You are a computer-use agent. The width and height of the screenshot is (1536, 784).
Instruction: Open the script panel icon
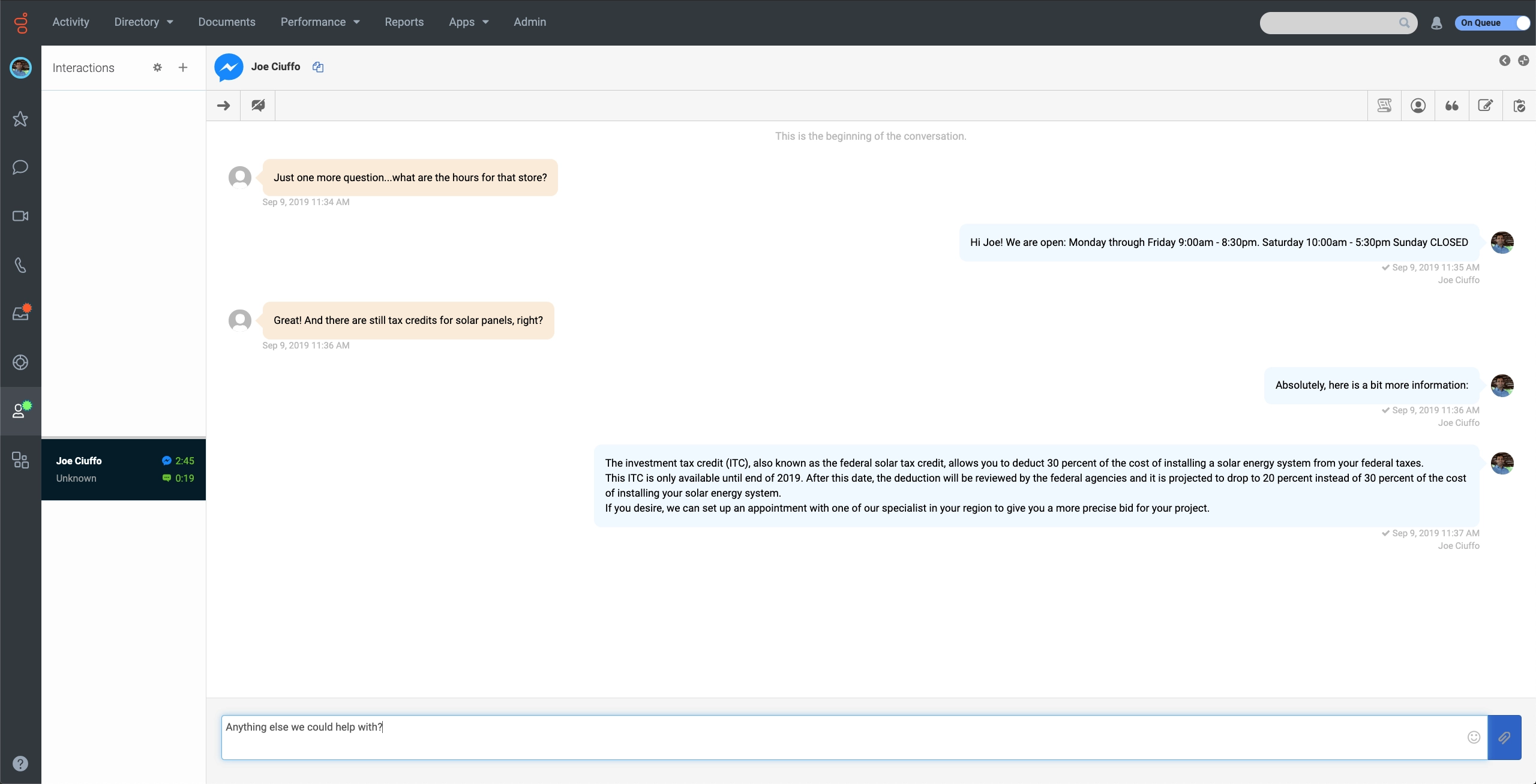[x=1384, y=106]
